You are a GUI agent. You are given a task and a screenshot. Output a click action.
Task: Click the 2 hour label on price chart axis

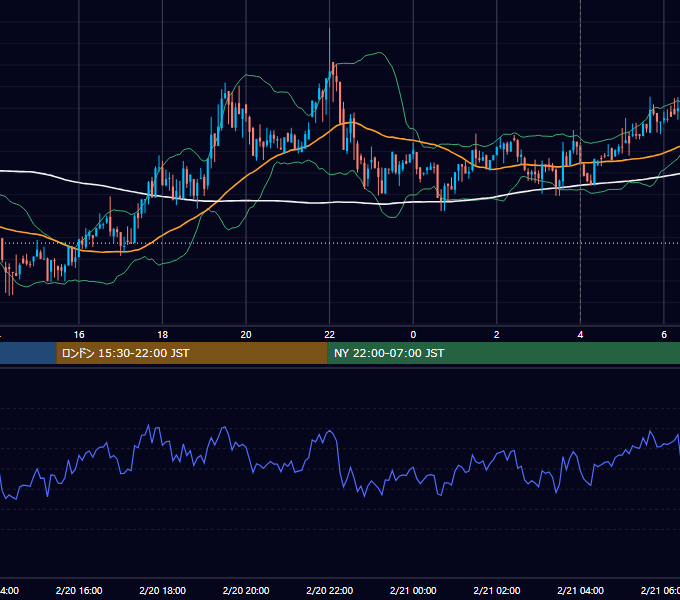click(x=497, y=335)
